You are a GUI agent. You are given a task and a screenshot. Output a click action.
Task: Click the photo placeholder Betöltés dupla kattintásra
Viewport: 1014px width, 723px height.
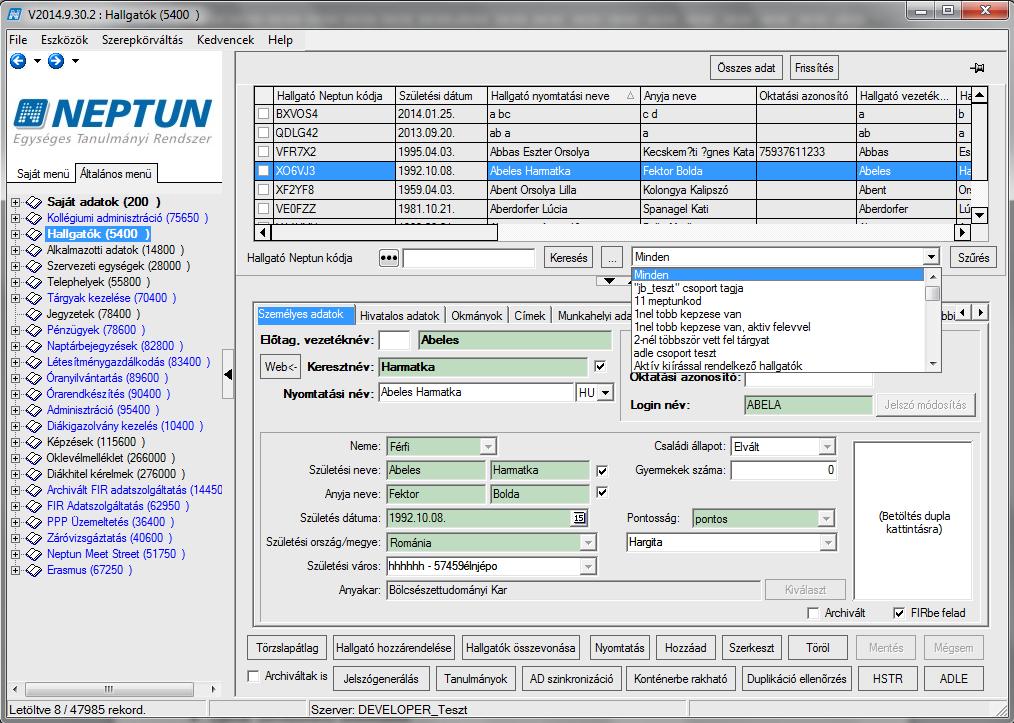point(913,521)
